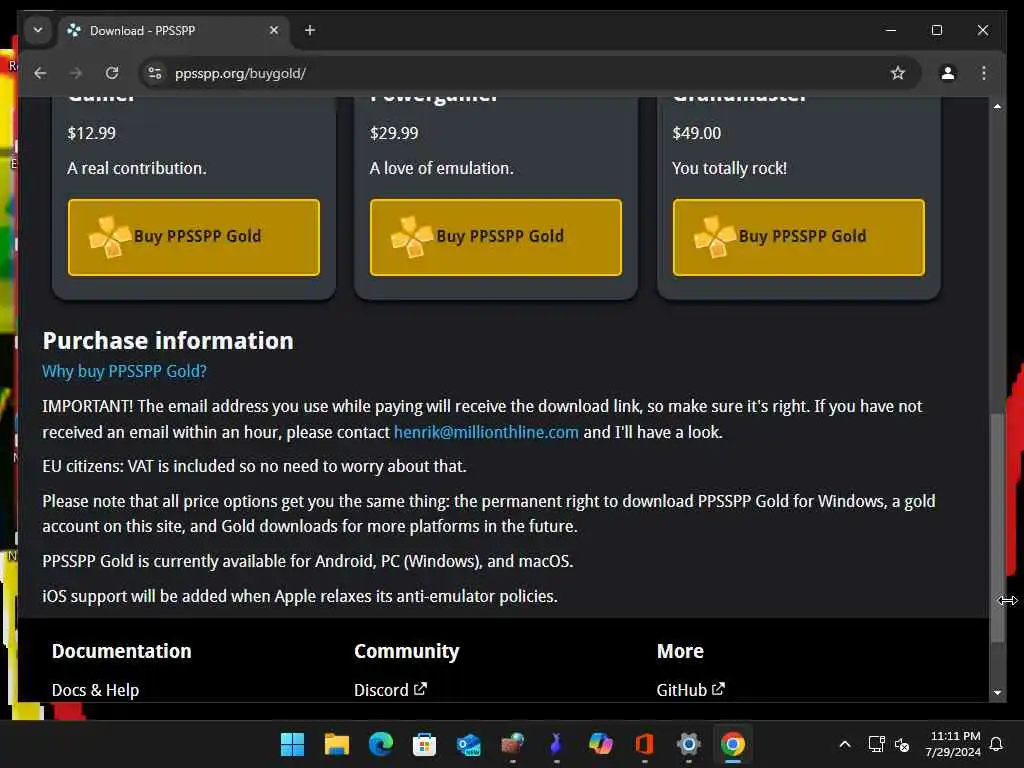Screen dimensions: 1024x768
Task: Open the network status tray icon
Action: click(x=876, y=744)
